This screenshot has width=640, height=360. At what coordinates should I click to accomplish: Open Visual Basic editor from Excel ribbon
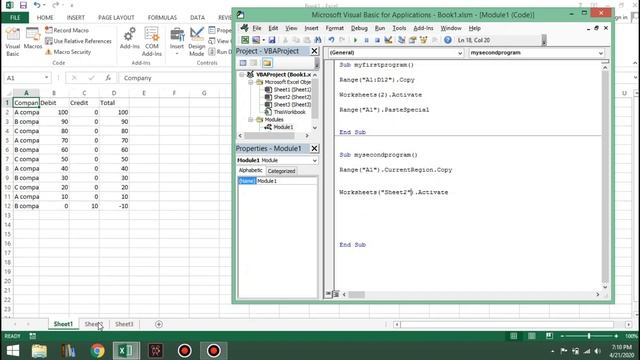(x=12, y=41)
